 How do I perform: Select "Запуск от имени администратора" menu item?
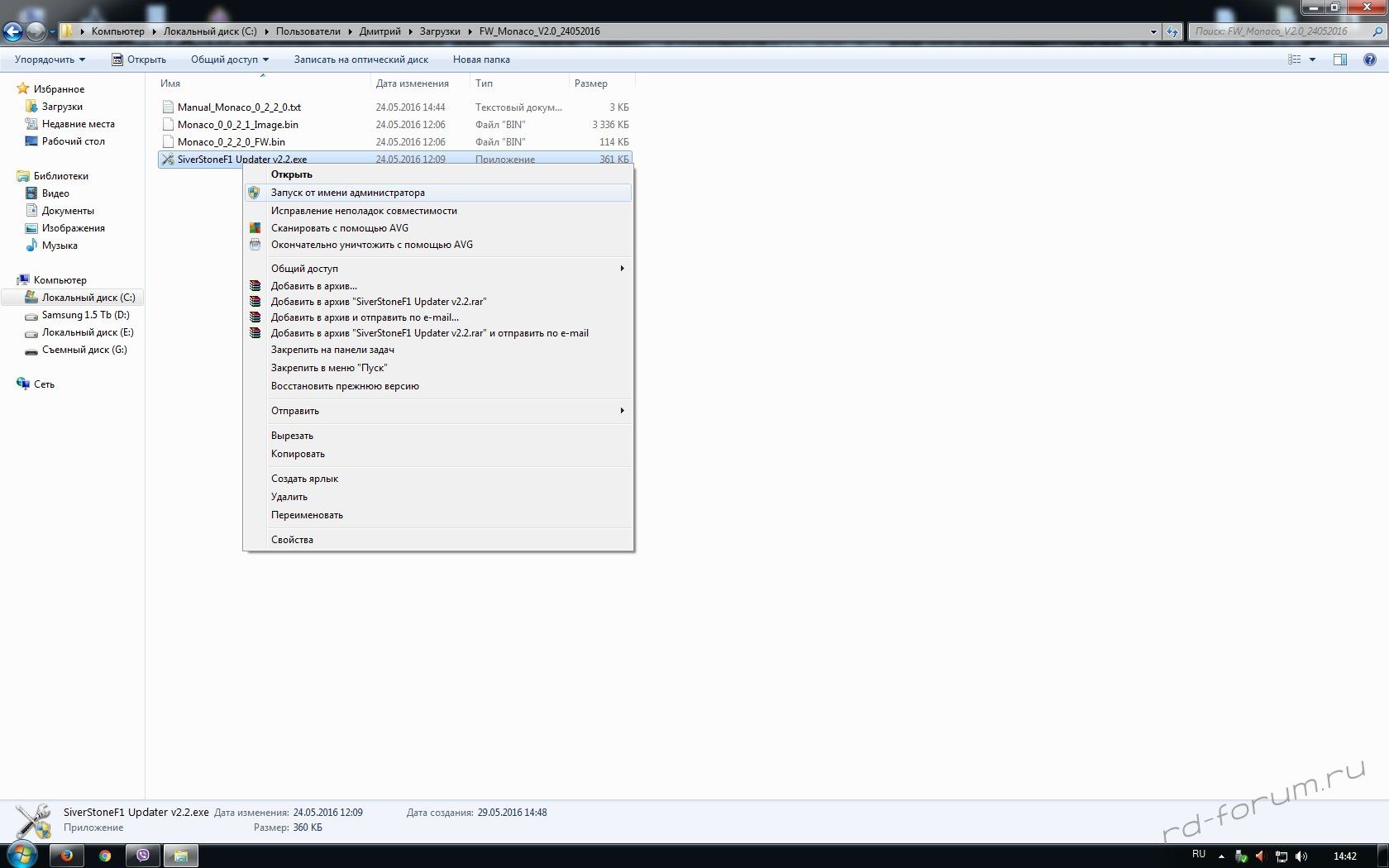pos(348,193)
